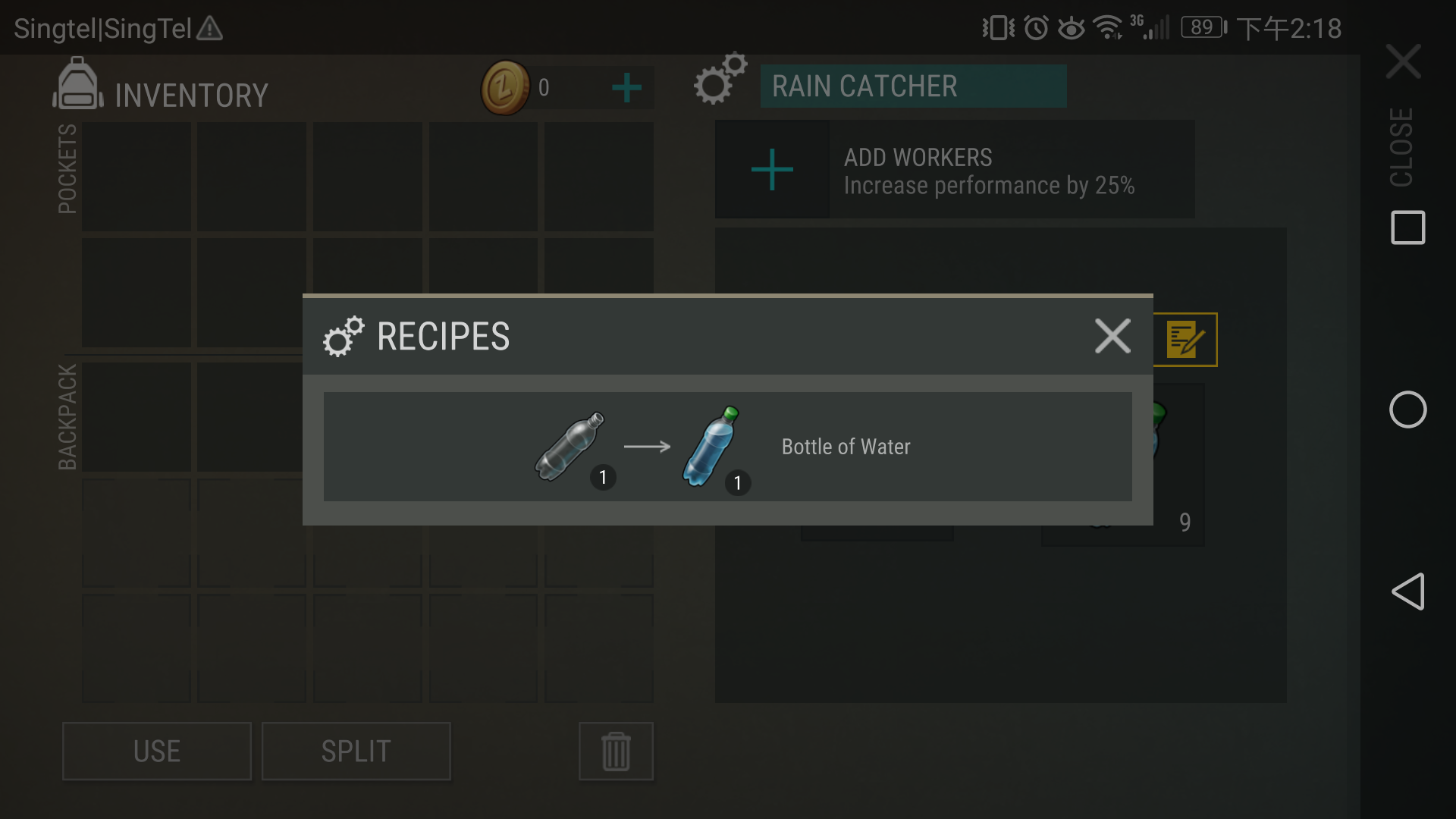Click the gold coin icon

click(505, 88)
